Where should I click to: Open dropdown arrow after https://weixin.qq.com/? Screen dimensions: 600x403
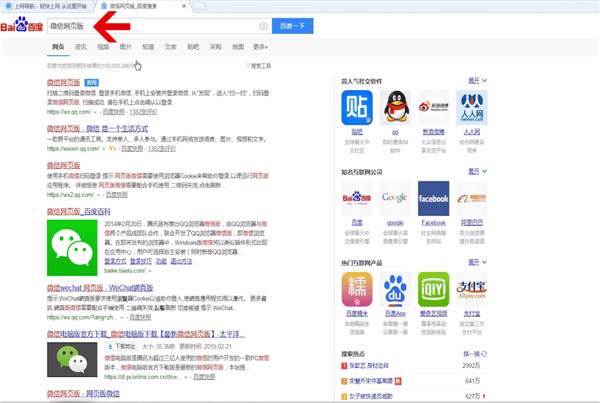(x=104, y=149)
